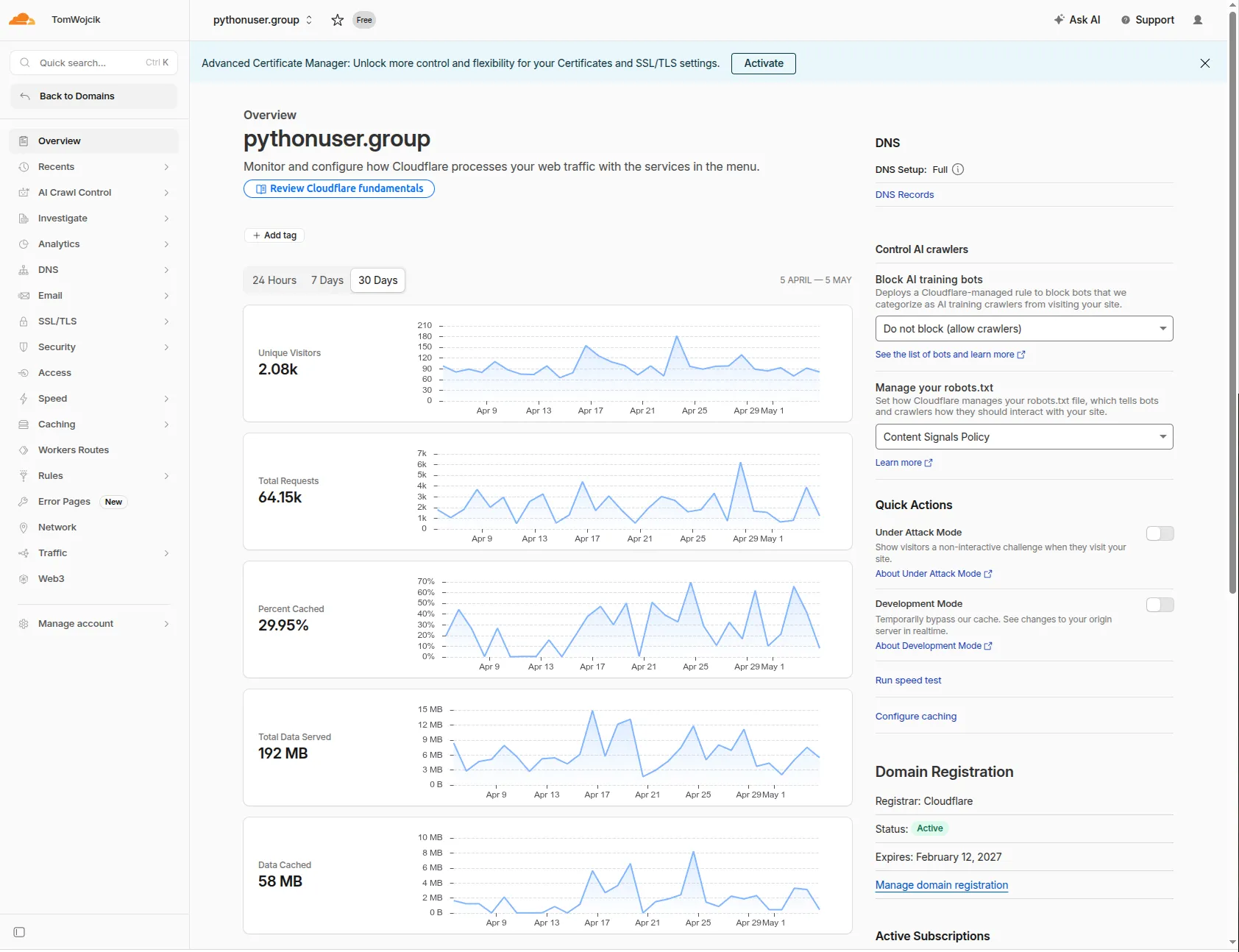Click the Recents clock icon
The height and width of the screenshot is (952, 1239).
coord(24,167)
